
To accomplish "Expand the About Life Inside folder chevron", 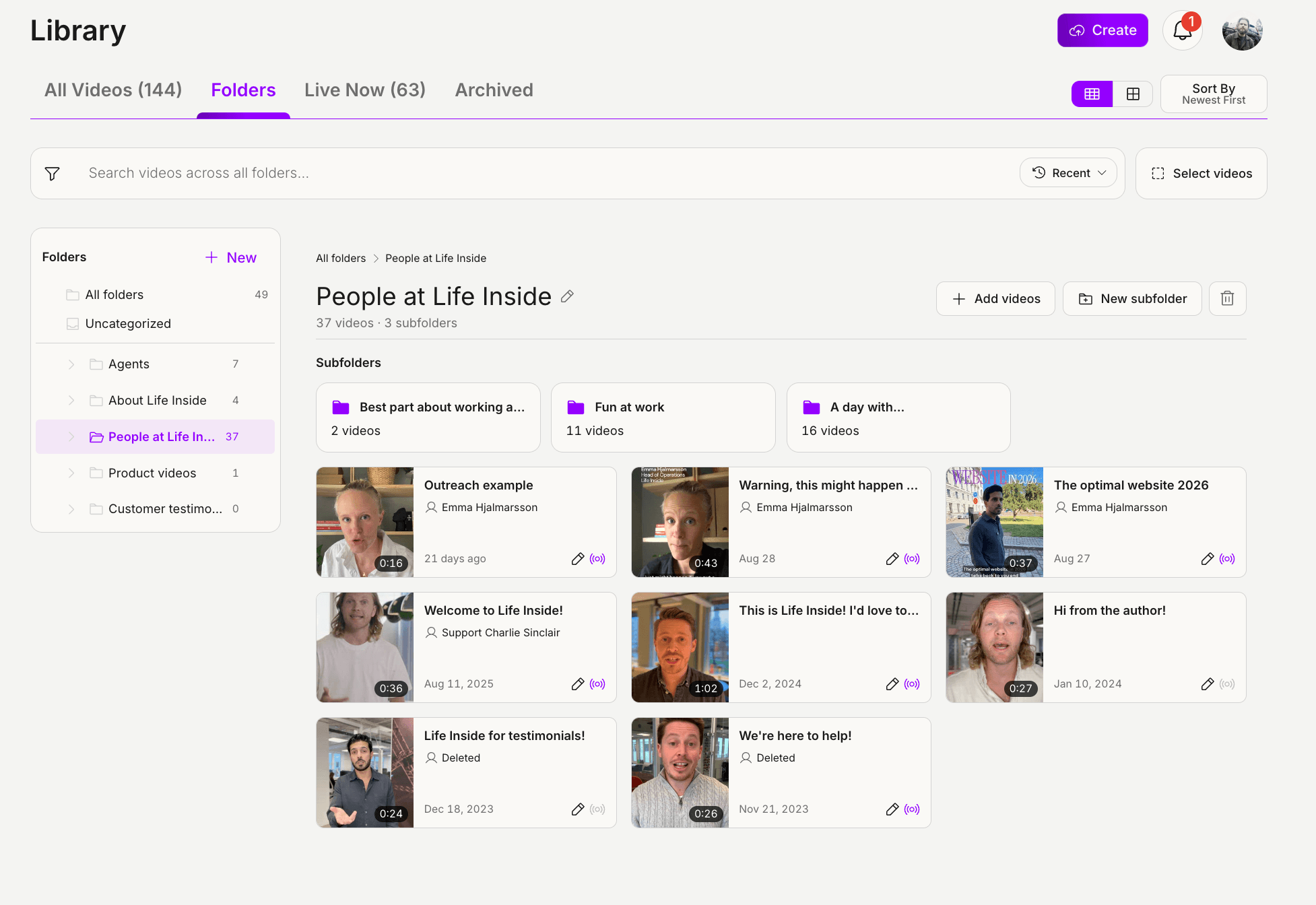I will pos(71,401).
